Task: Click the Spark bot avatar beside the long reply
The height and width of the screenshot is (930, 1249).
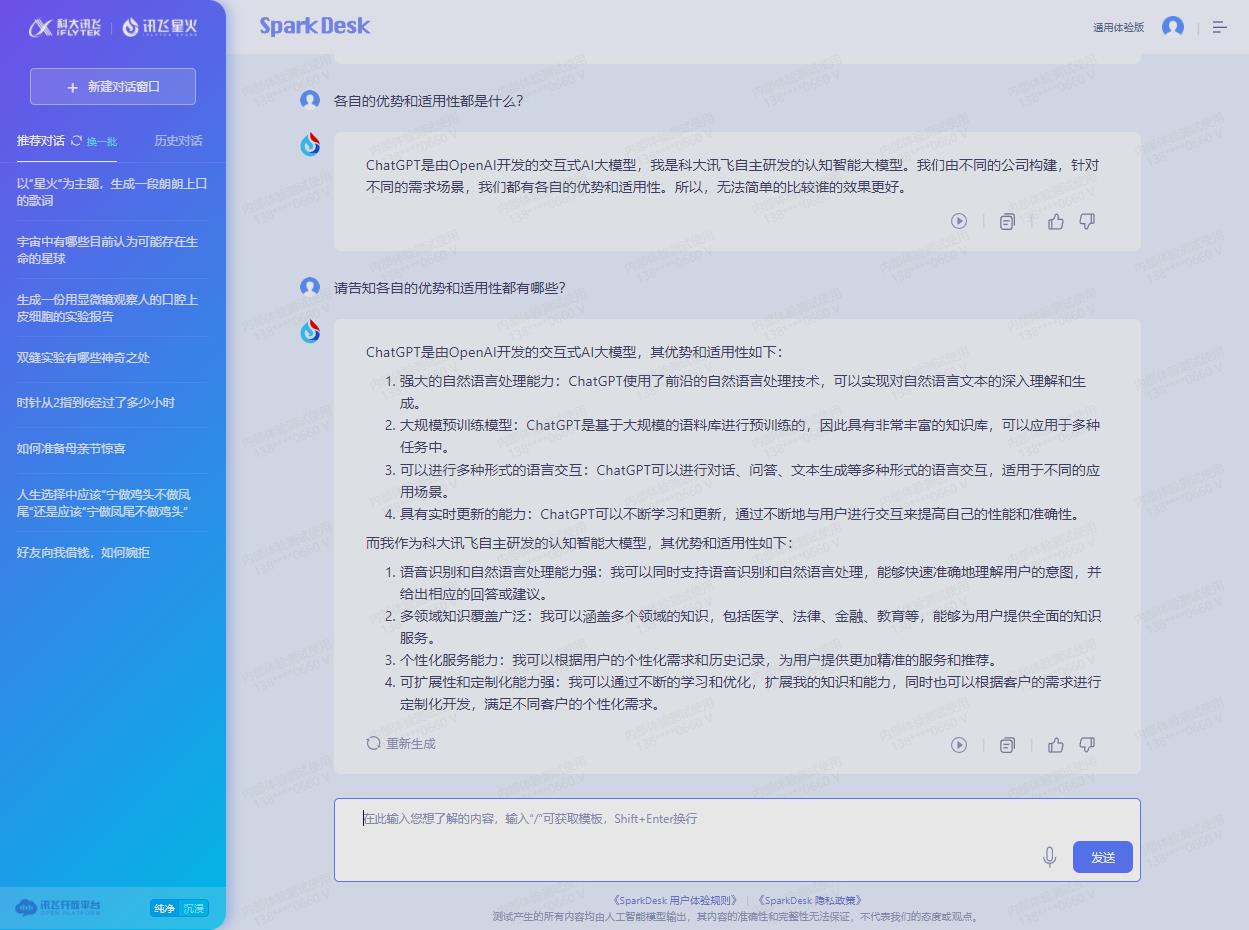Action: point(310,331)
